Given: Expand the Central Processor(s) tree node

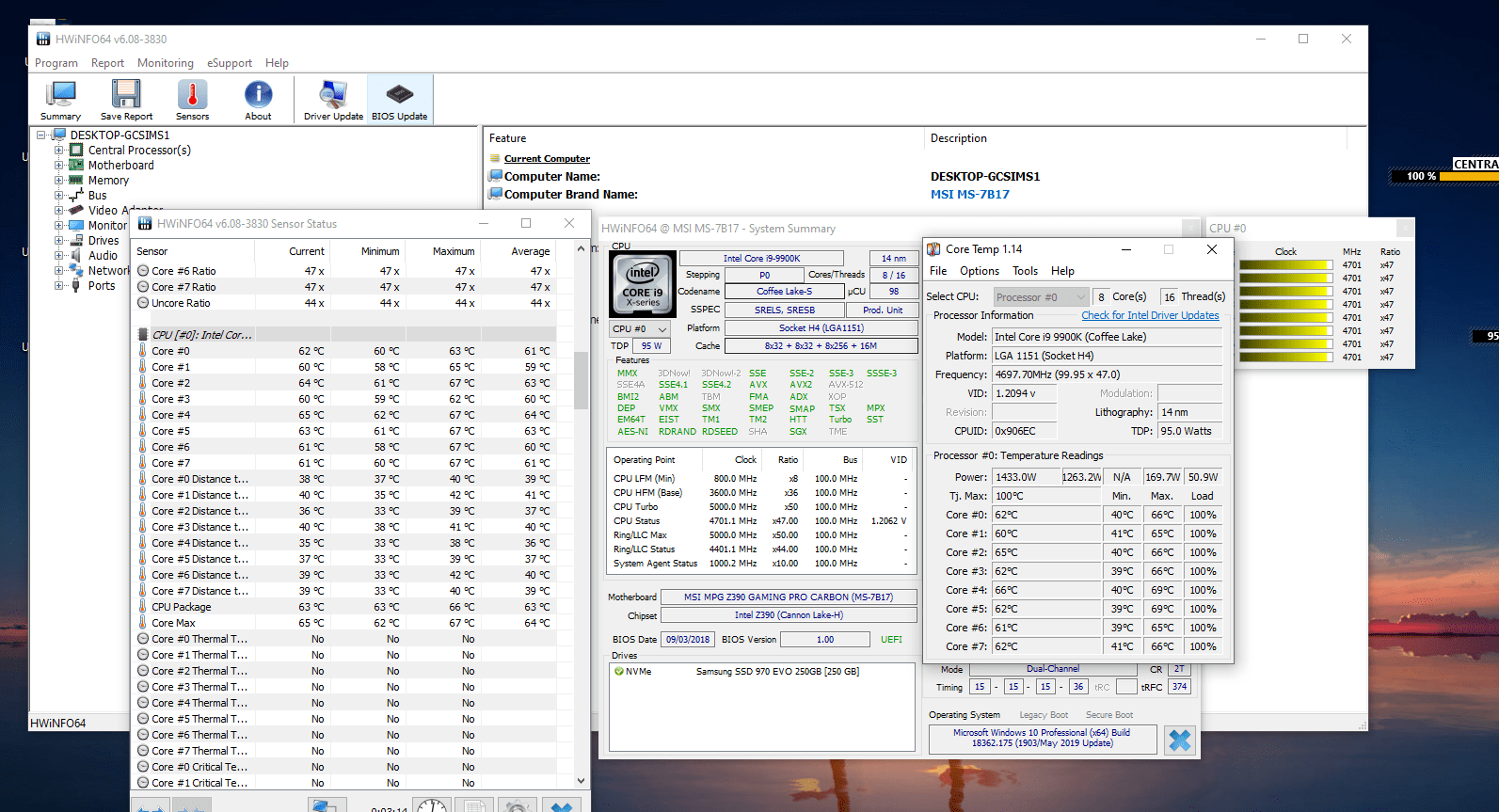Looking at the screenshot, I should (x=59, y=151).
